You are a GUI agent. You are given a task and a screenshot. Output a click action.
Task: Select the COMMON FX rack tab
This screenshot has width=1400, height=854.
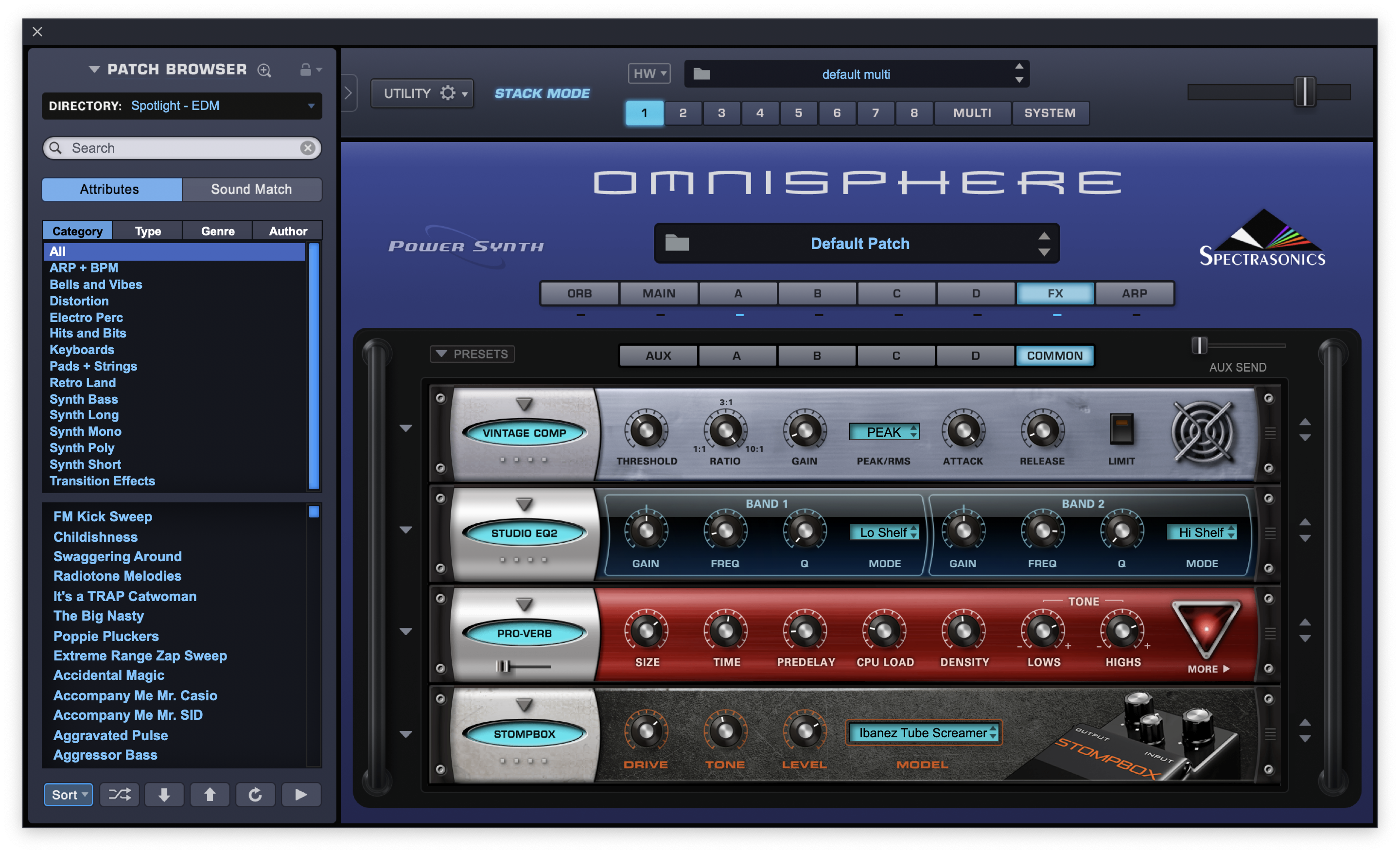(x=1054, y=356)
